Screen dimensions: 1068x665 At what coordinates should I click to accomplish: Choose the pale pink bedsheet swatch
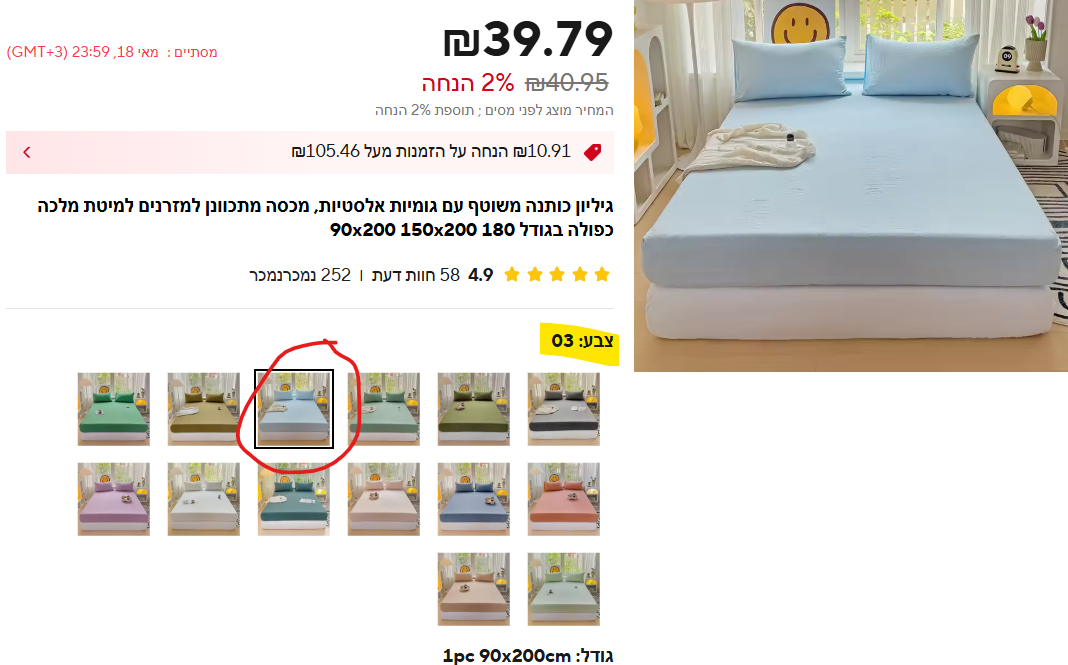tap(383, 499)
